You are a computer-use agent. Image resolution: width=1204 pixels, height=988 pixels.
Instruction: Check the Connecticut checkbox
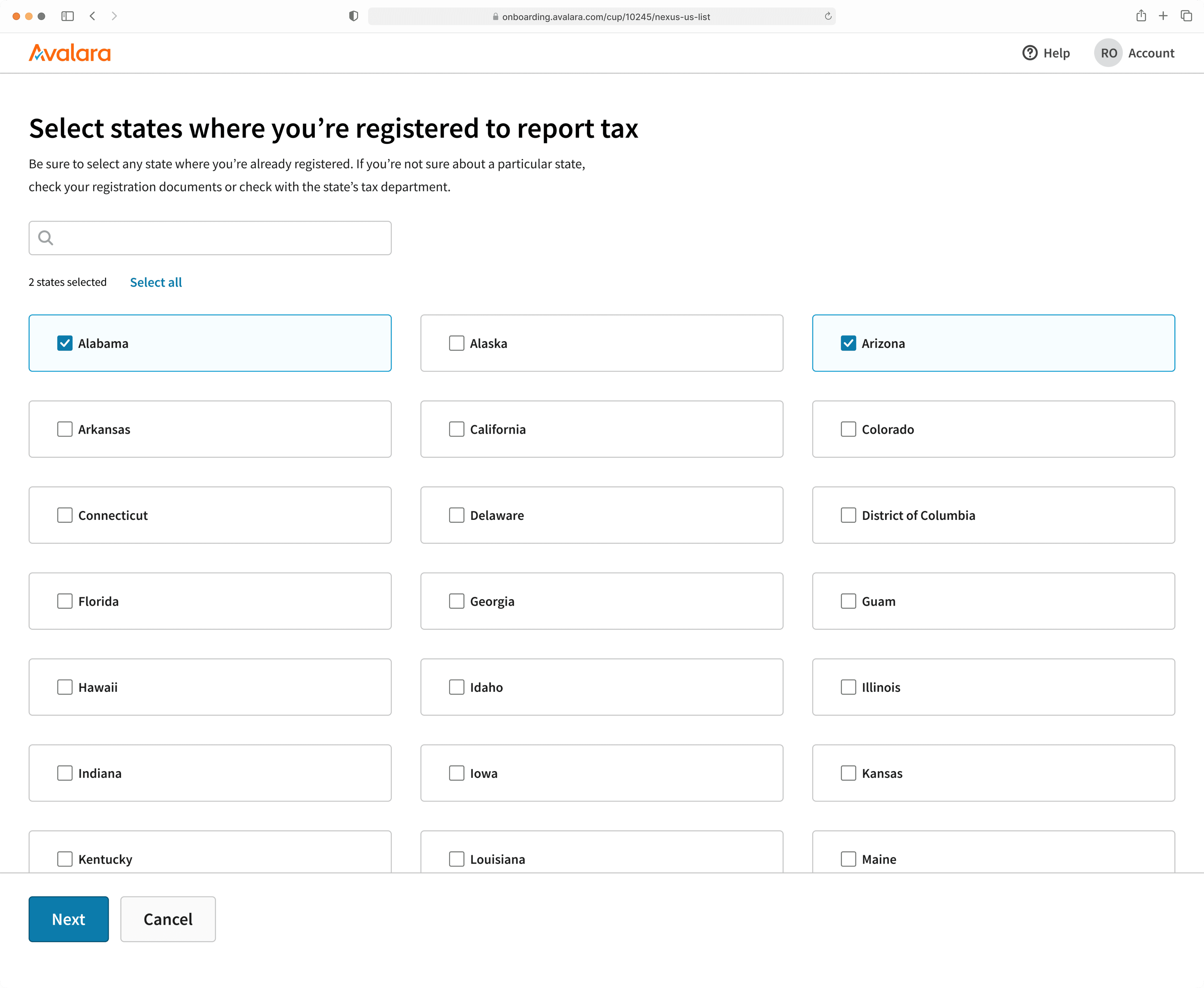tap(65, 515)
